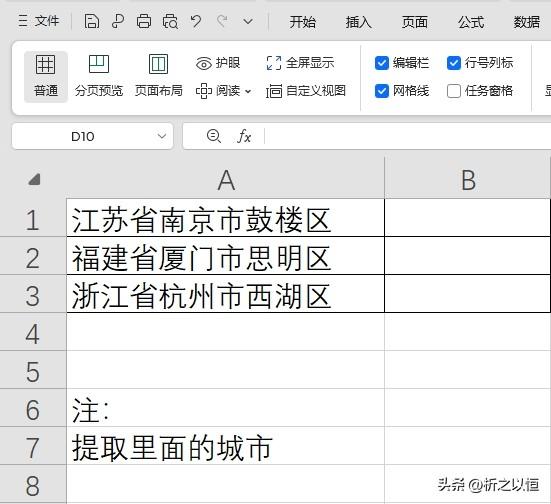
Task: Select the 页面布局 view
Action: click(x=158, y=76)
